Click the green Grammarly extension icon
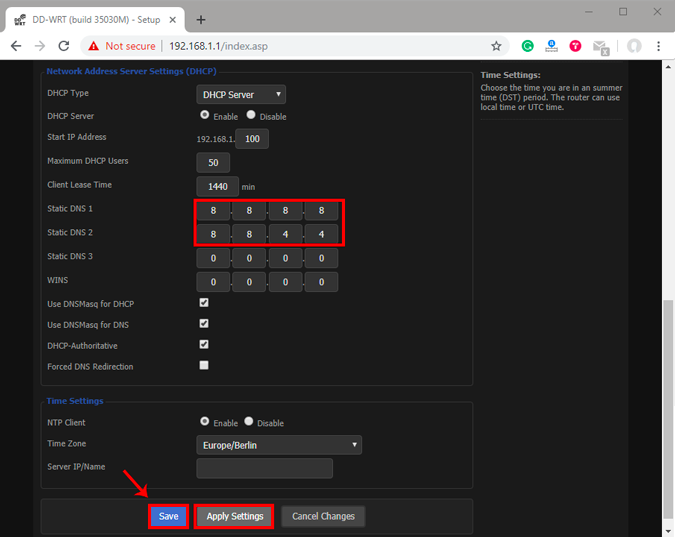675x537 pixels. (528, 46)
